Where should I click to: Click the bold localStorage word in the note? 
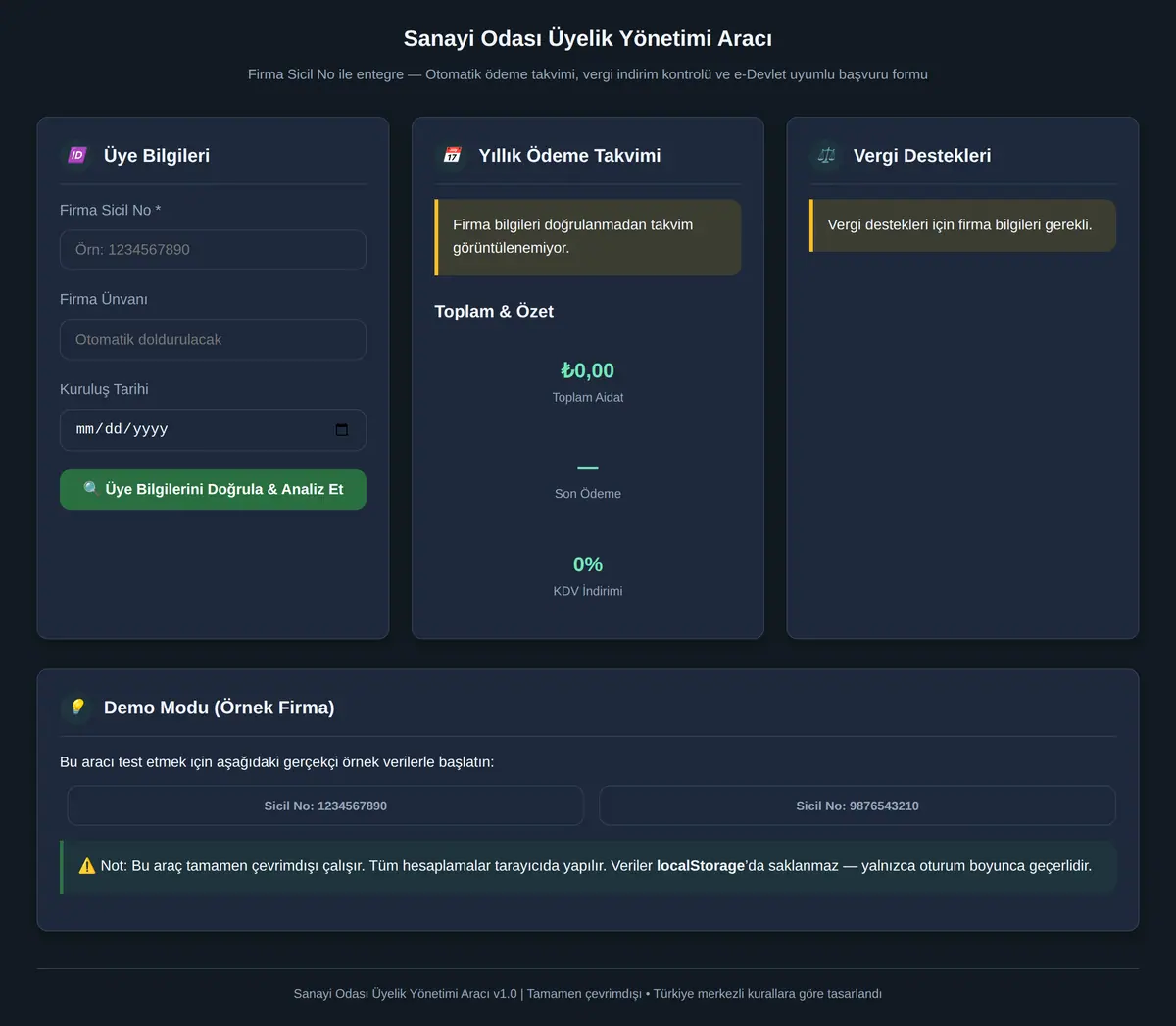[x=701, y=866]
